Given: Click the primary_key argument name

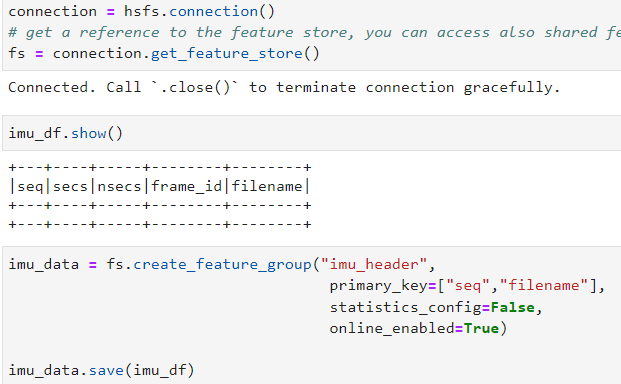Looking at the screenshot, I should 378,286.
